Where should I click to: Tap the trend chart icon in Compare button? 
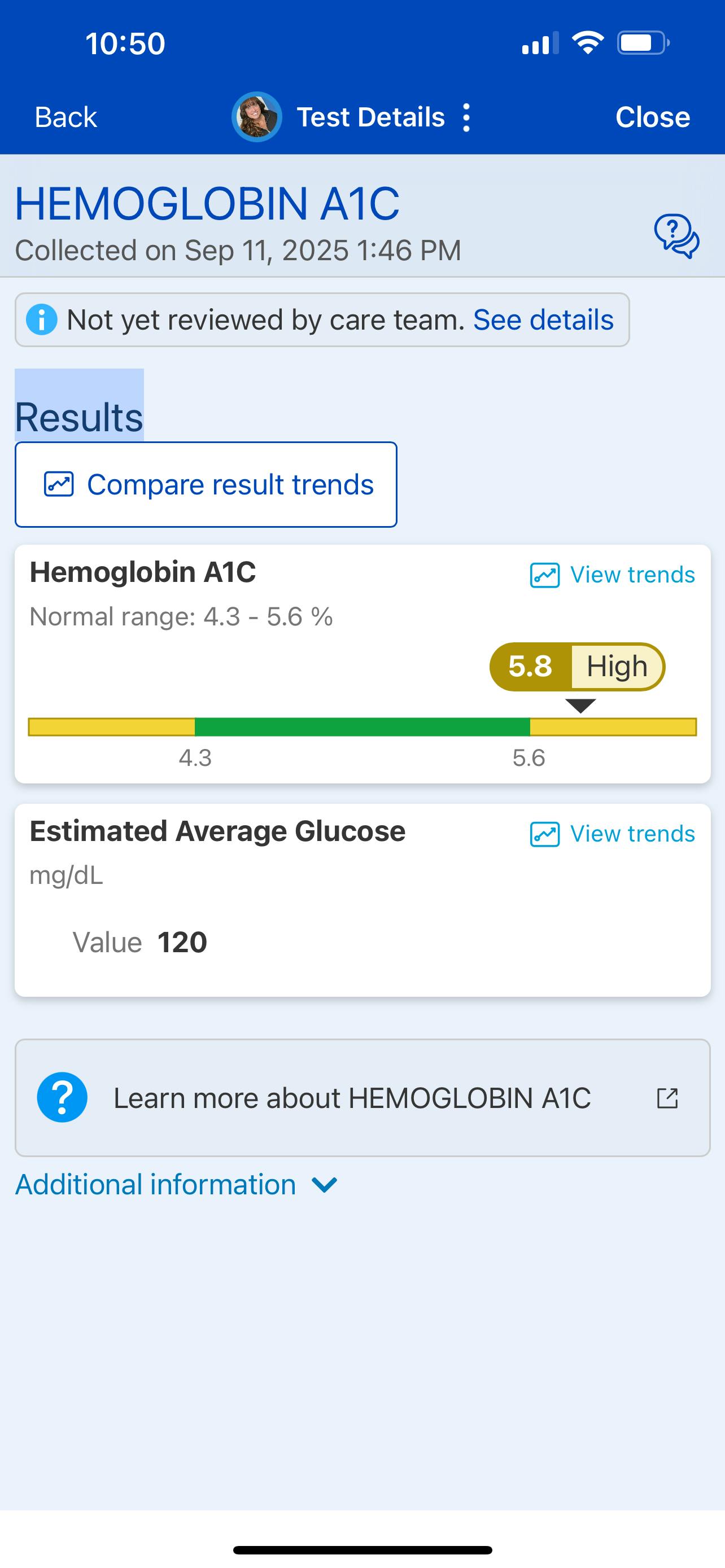[x=59, y=484]
